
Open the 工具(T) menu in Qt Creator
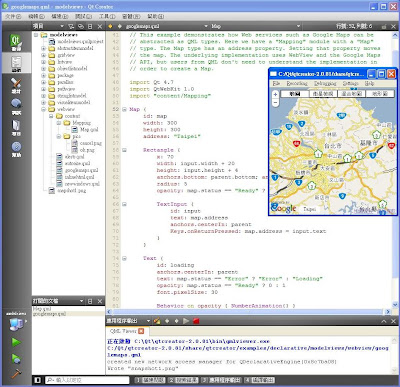[x=107, y=16]
